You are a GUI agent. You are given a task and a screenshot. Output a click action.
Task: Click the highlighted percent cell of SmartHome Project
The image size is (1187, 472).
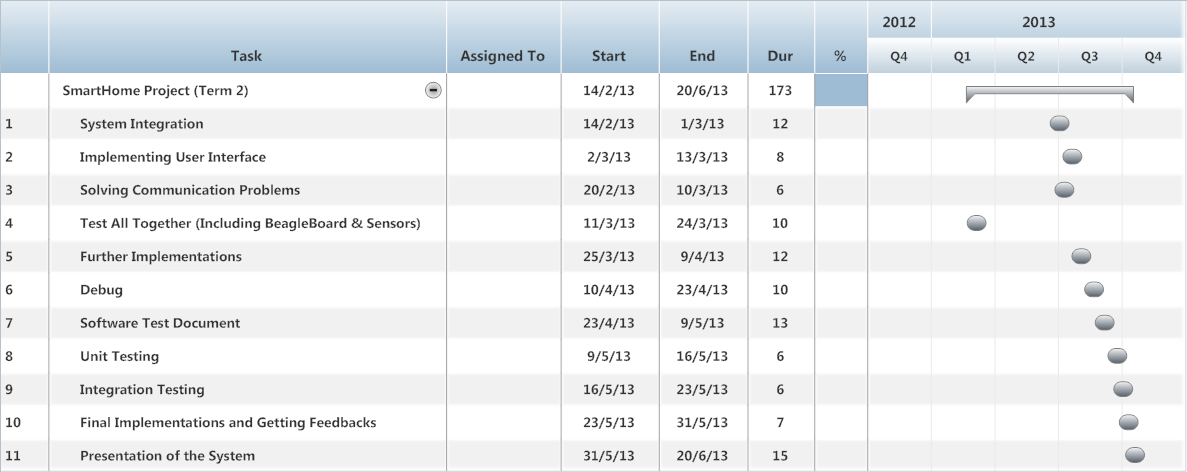[x=840, y=90]
